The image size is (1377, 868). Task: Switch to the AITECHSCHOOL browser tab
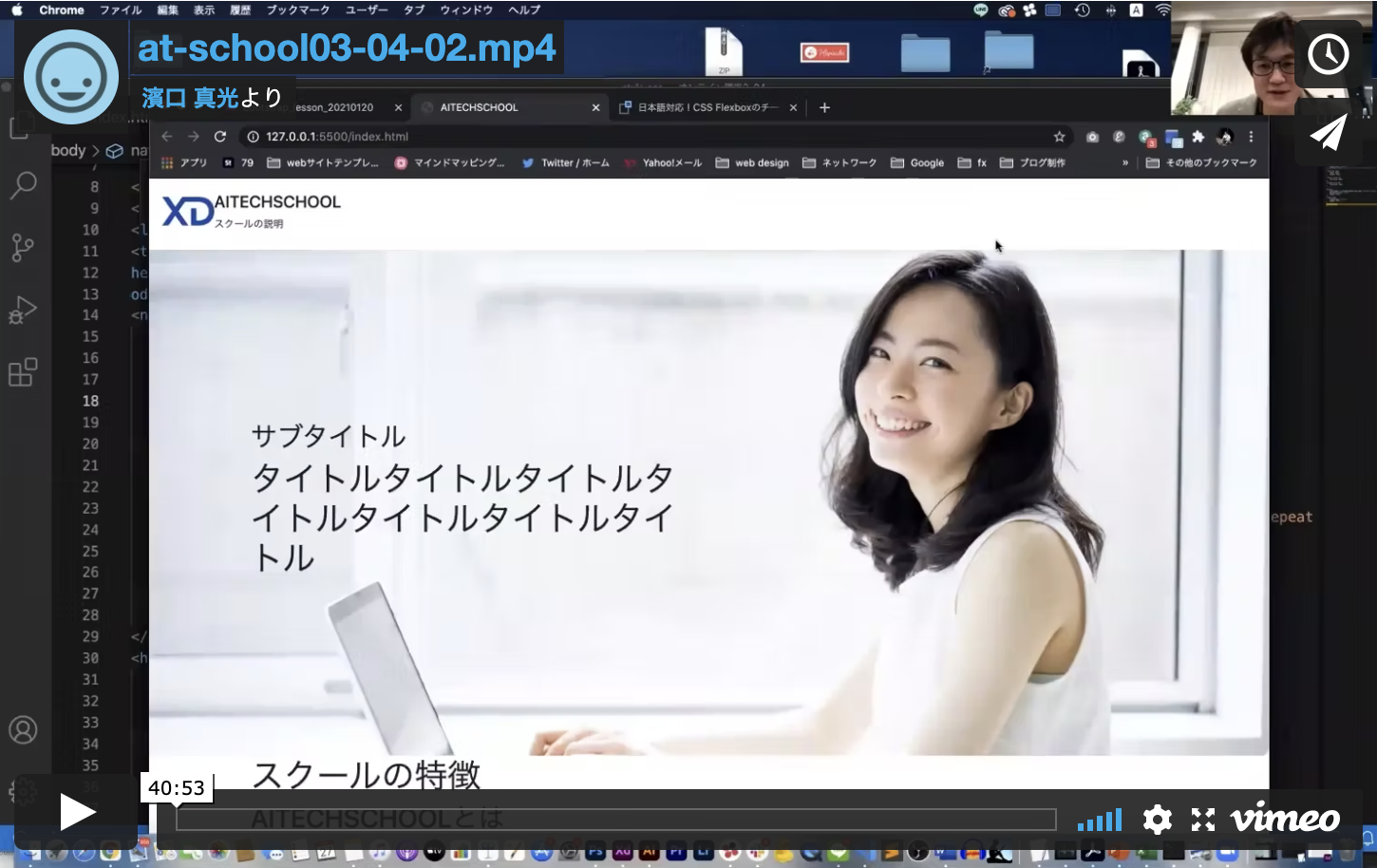tap(510, 107)
